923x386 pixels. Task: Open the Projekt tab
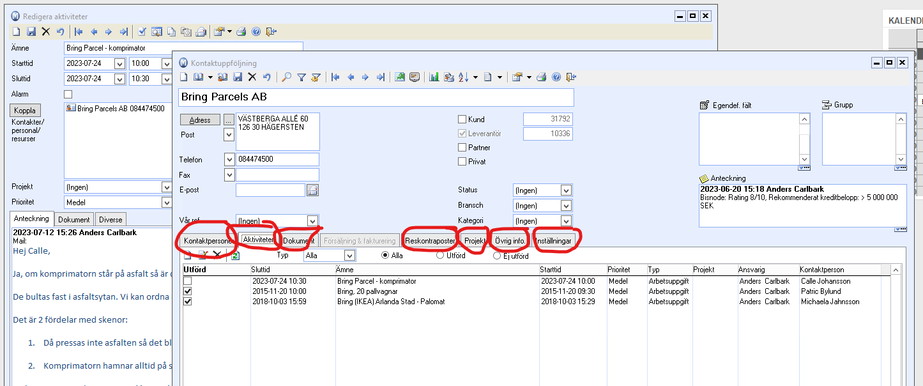(x=474, y=241)
